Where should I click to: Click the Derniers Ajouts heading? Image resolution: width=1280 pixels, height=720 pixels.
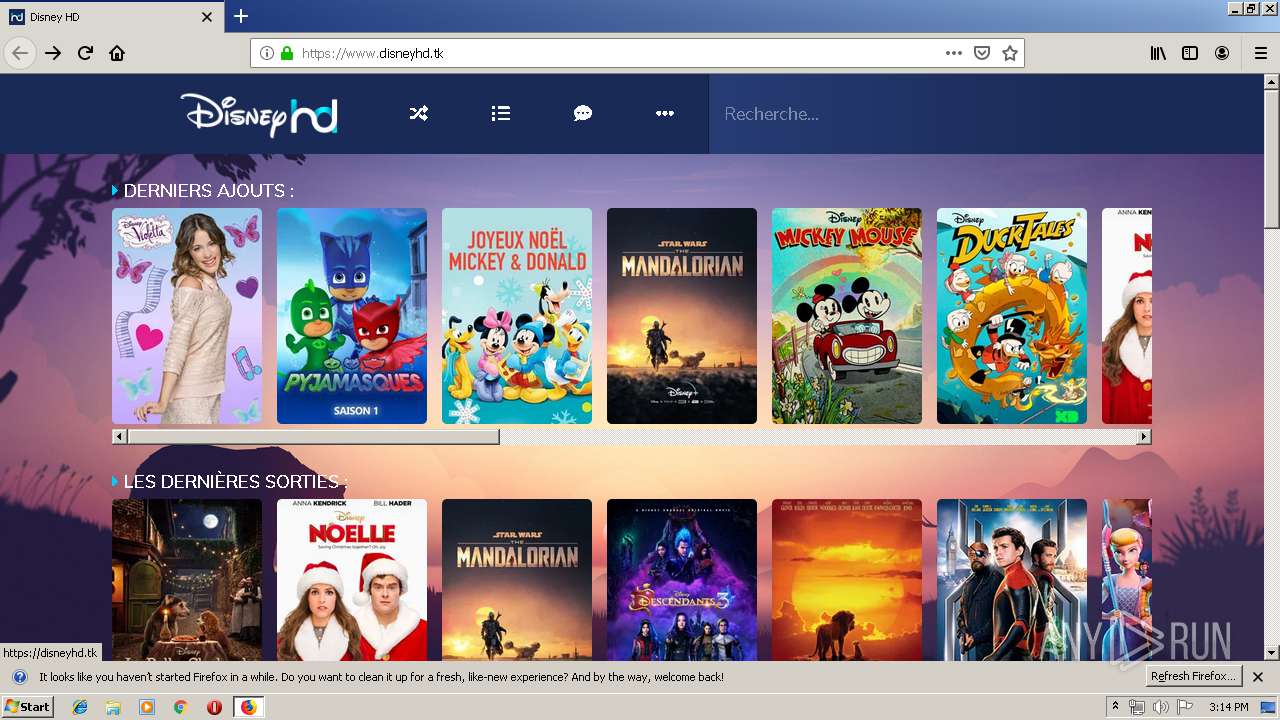(208, 190)
